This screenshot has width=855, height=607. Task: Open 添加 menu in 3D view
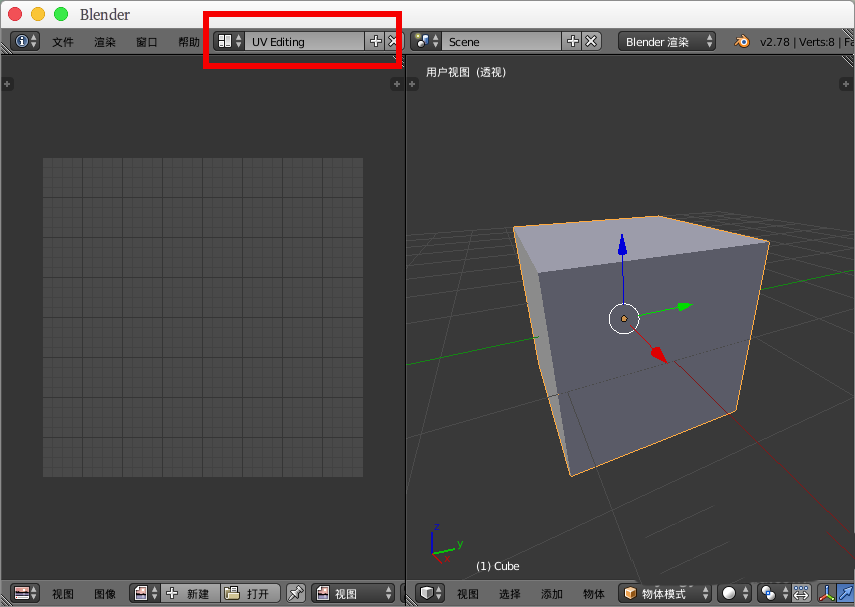552,594
